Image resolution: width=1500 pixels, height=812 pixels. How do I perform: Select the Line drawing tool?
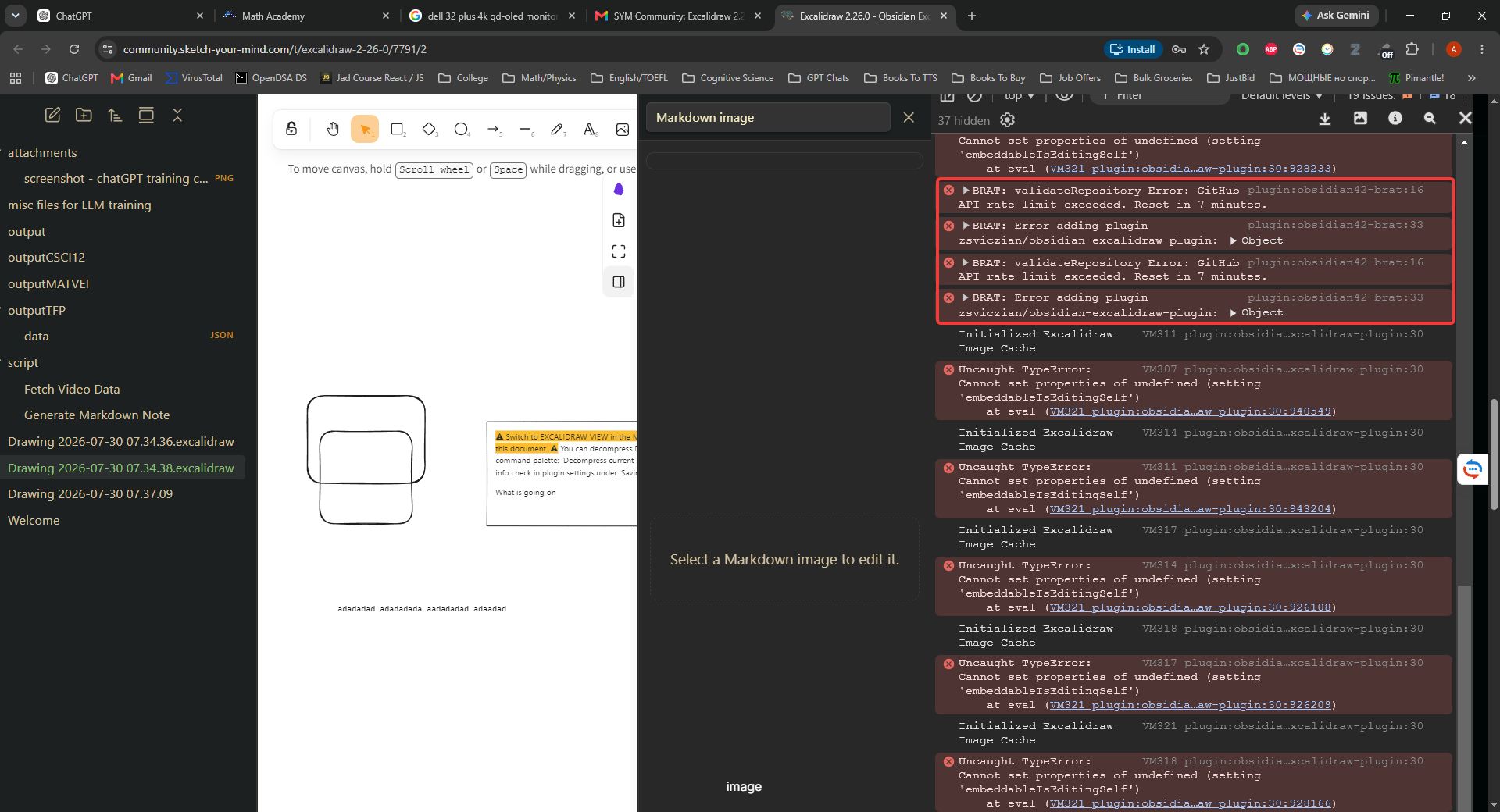(526, 129)
